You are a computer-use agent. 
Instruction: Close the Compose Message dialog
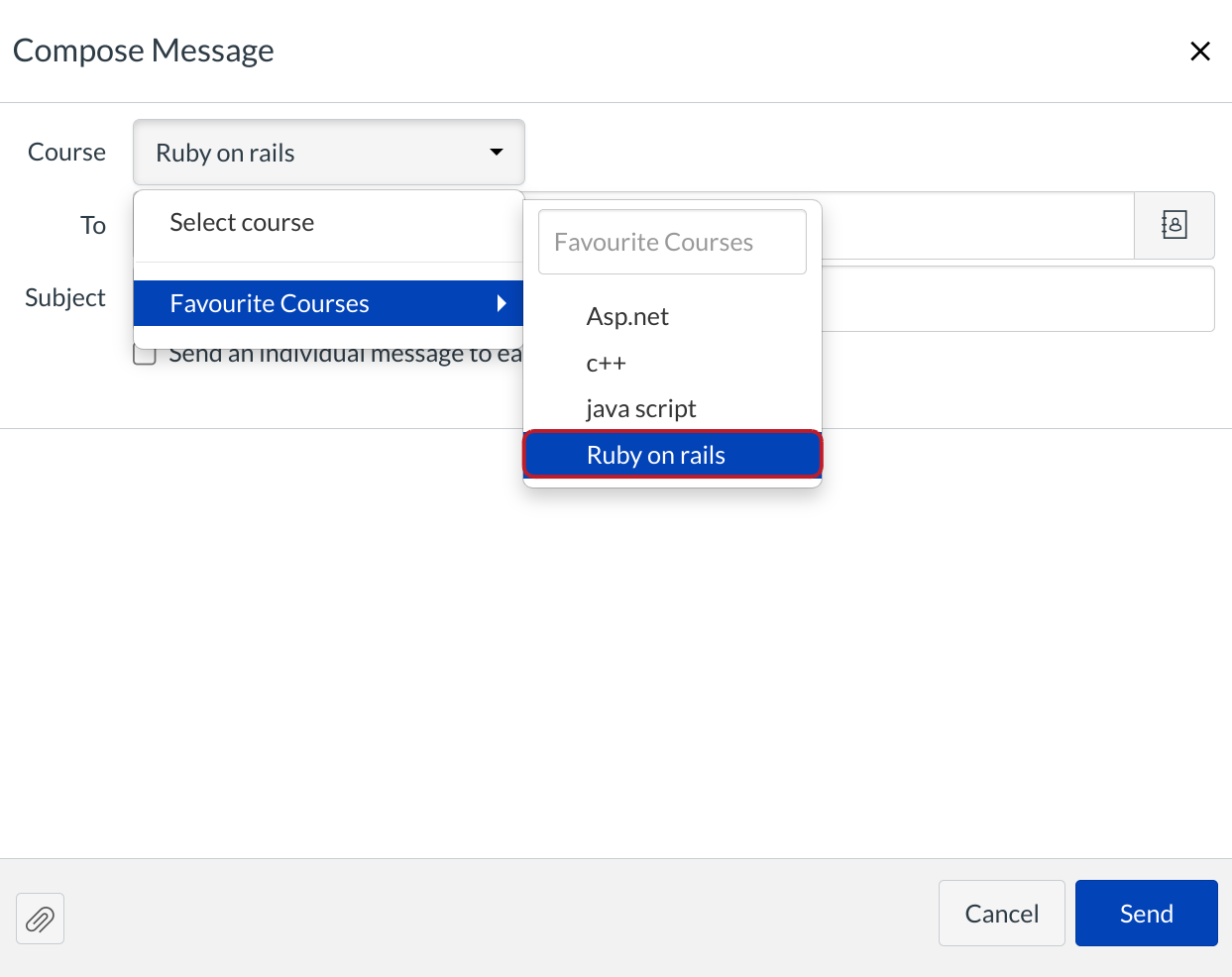tap(1199, 52)
